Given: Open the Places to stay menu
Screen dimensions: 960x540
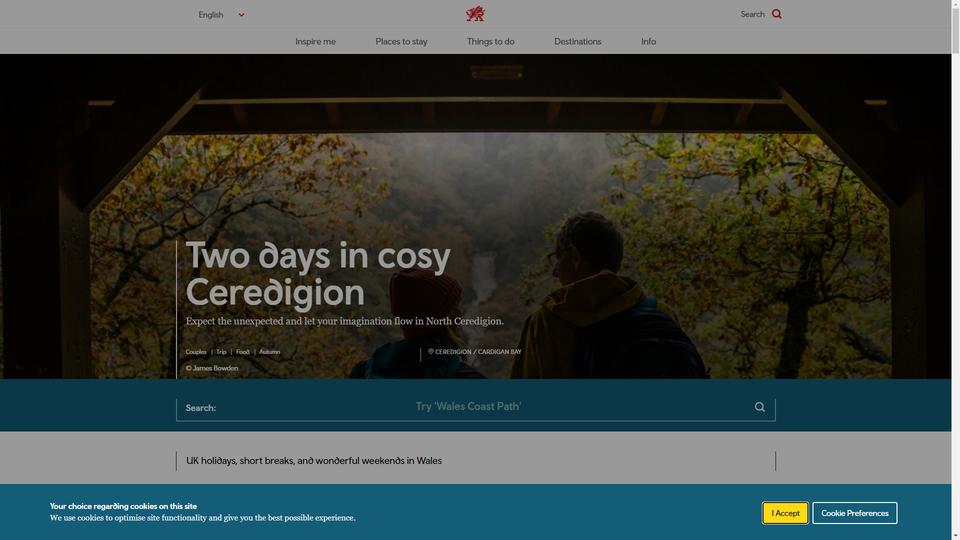Looking at the screenshot, I should [x=401, y=42].
